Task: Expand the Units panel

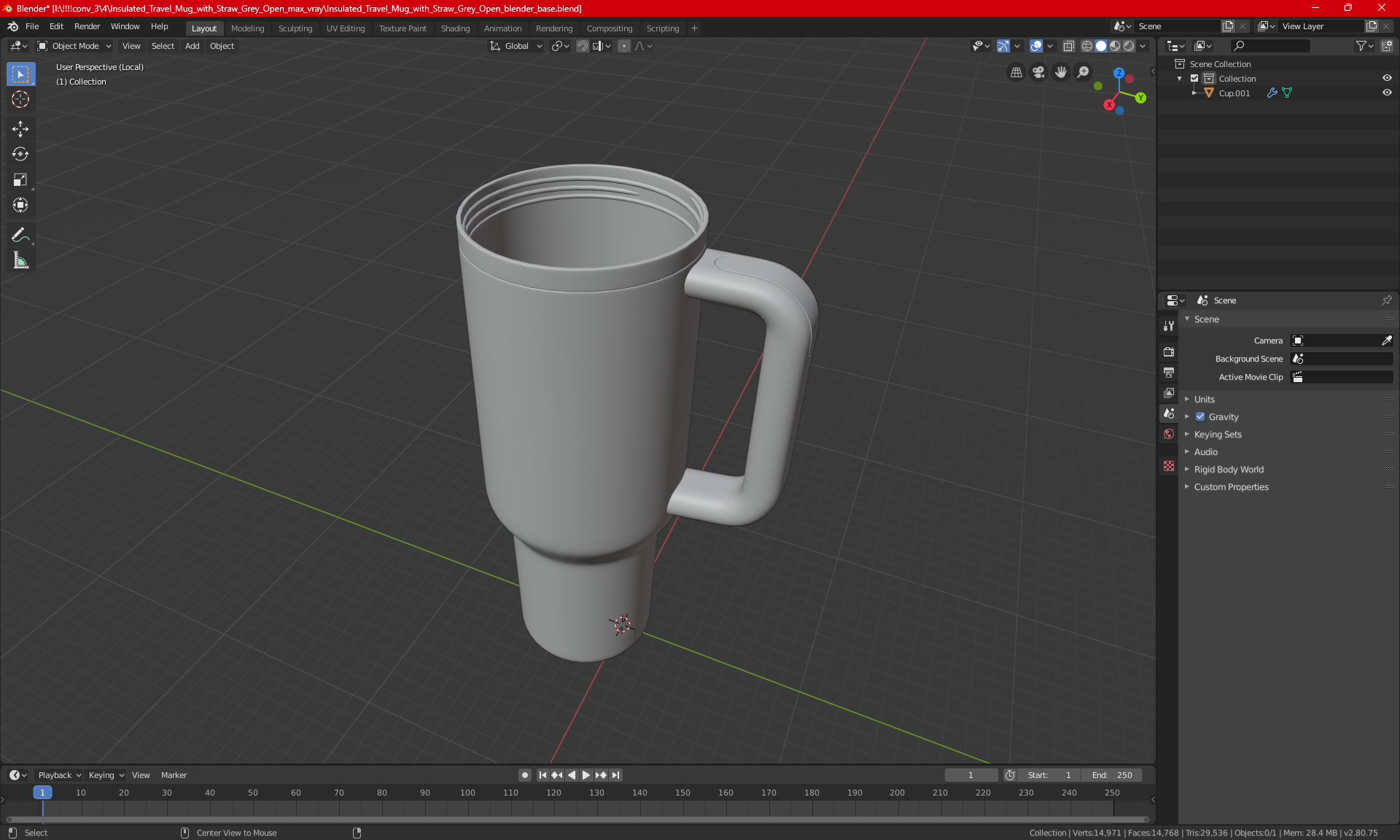Action: [x=1204, y=400]
